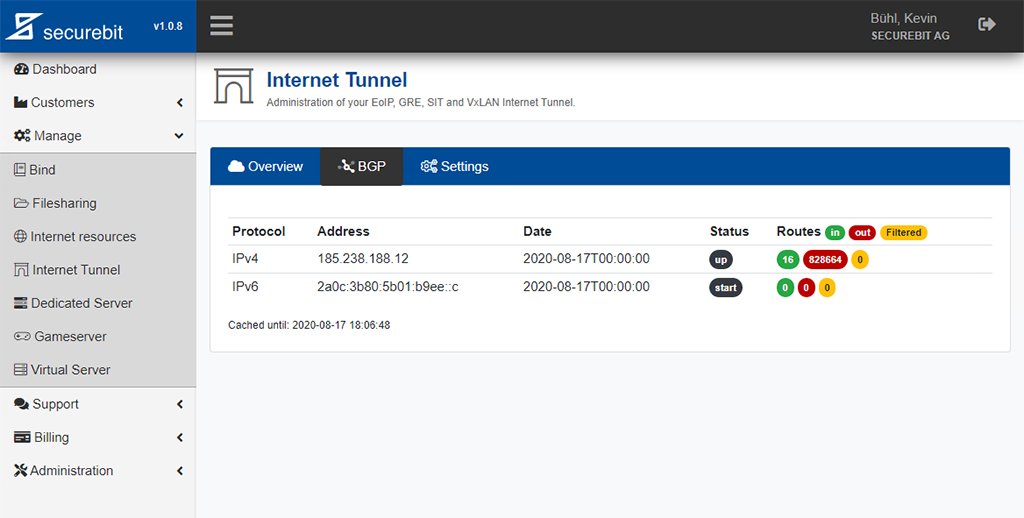Click the yellow 'Filtered' legend badge

[904, 233]
